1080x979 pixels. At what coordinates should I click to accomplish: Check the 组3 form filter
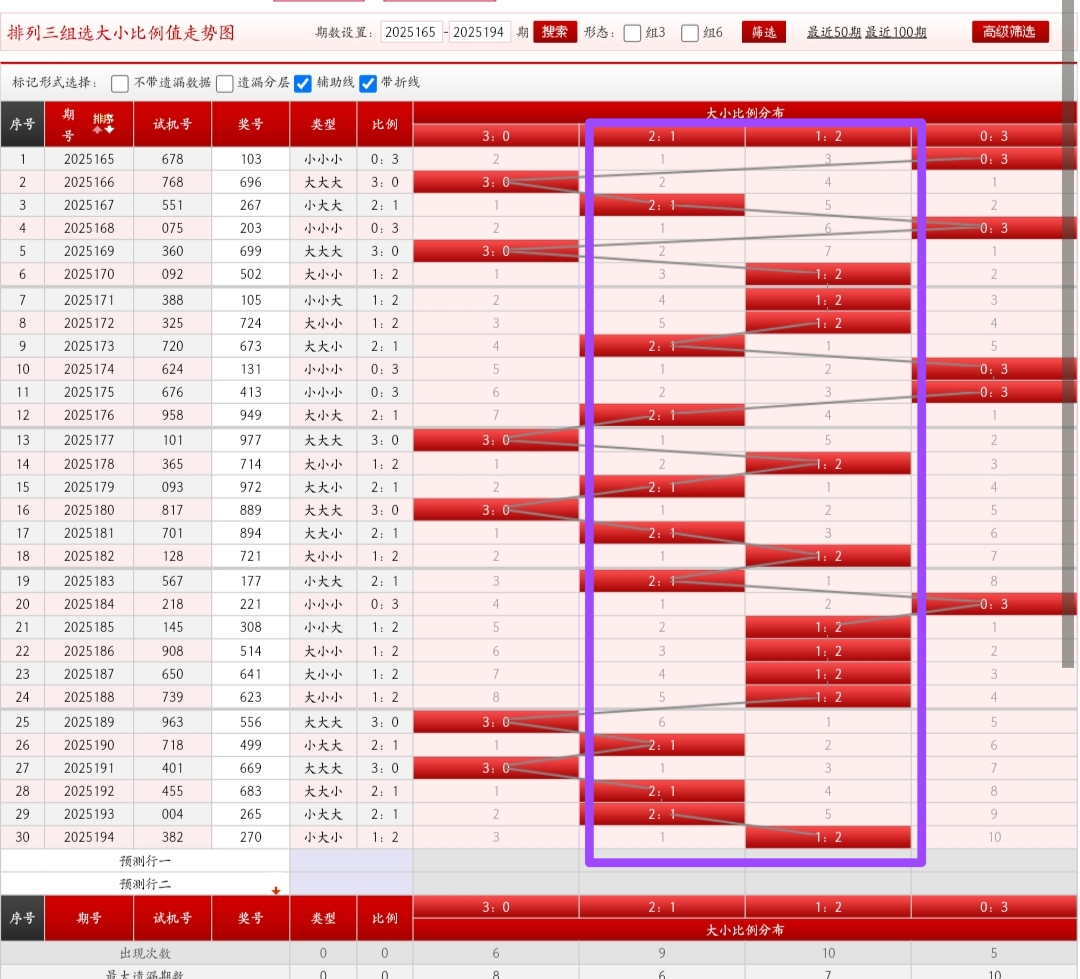click(632, 33)
